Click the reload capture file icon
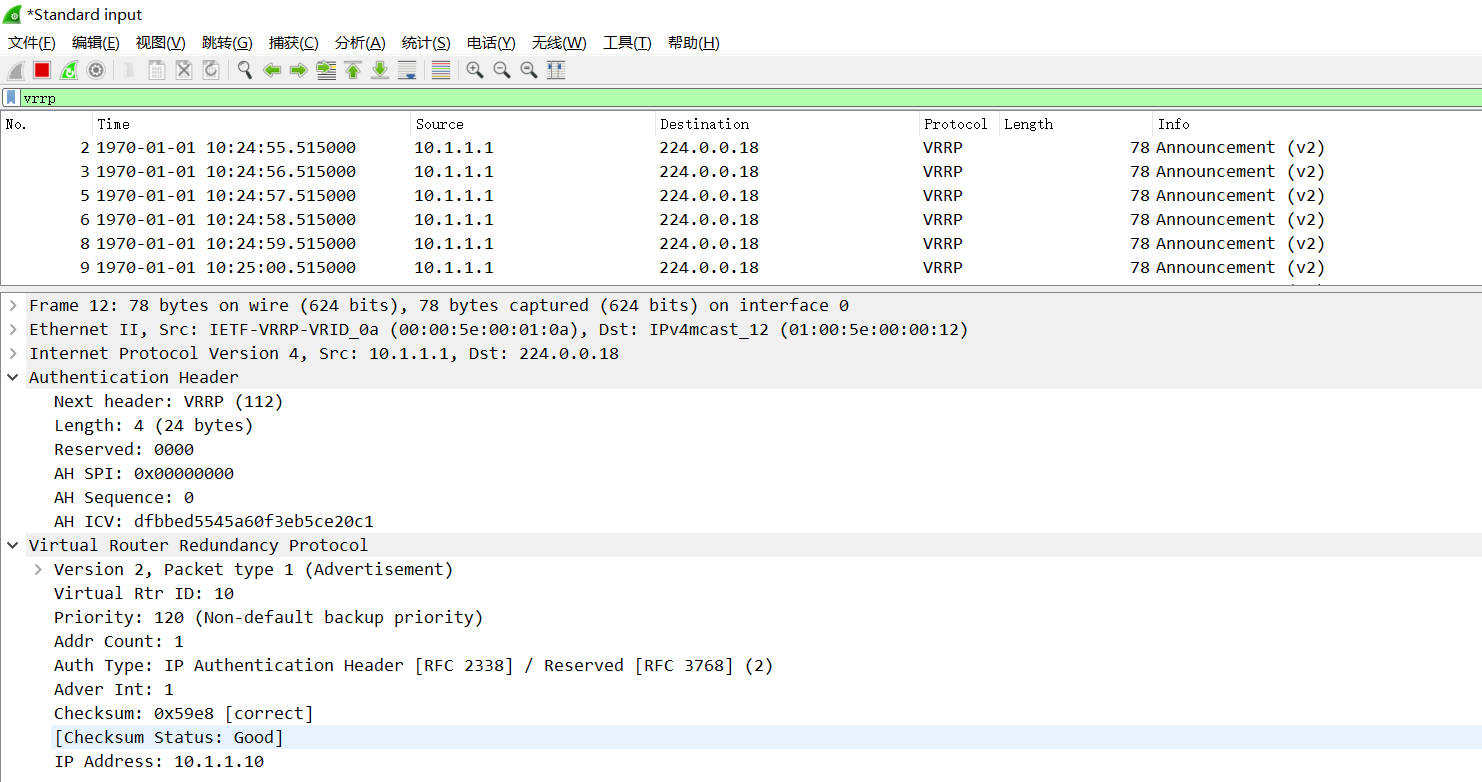 pos(211,70)
